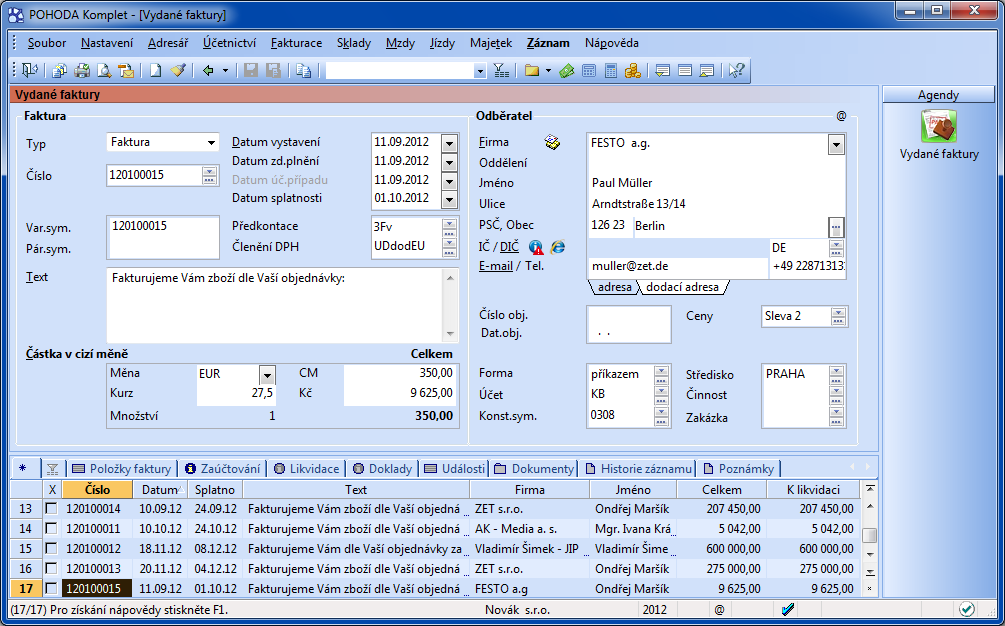Open the Datum vystavení date dropdown
The image size is (1005, 626).
tap(450, 143)
